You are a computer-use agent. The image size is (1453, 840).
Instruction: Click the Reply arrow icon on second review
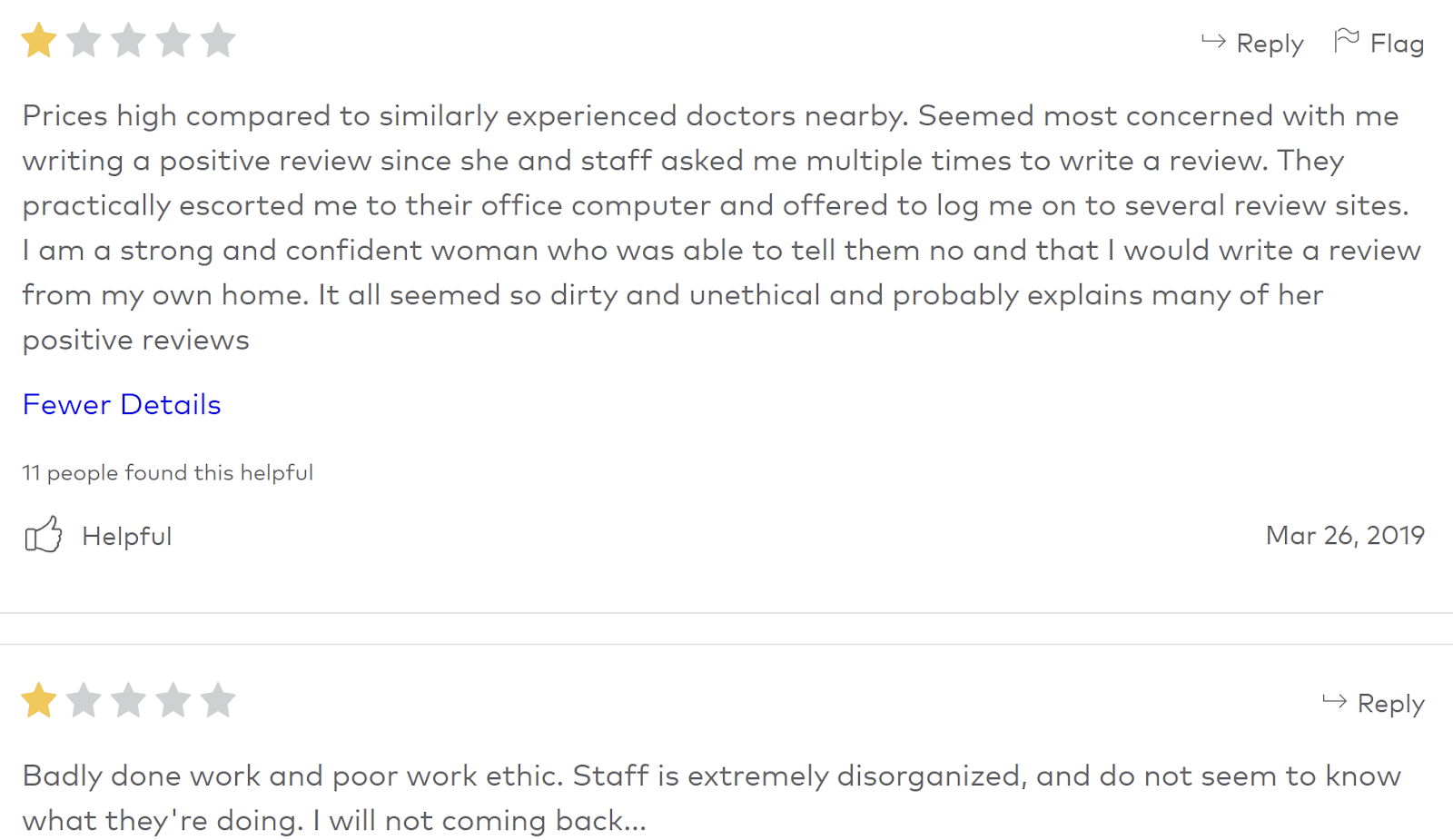tap(1334, 701)
